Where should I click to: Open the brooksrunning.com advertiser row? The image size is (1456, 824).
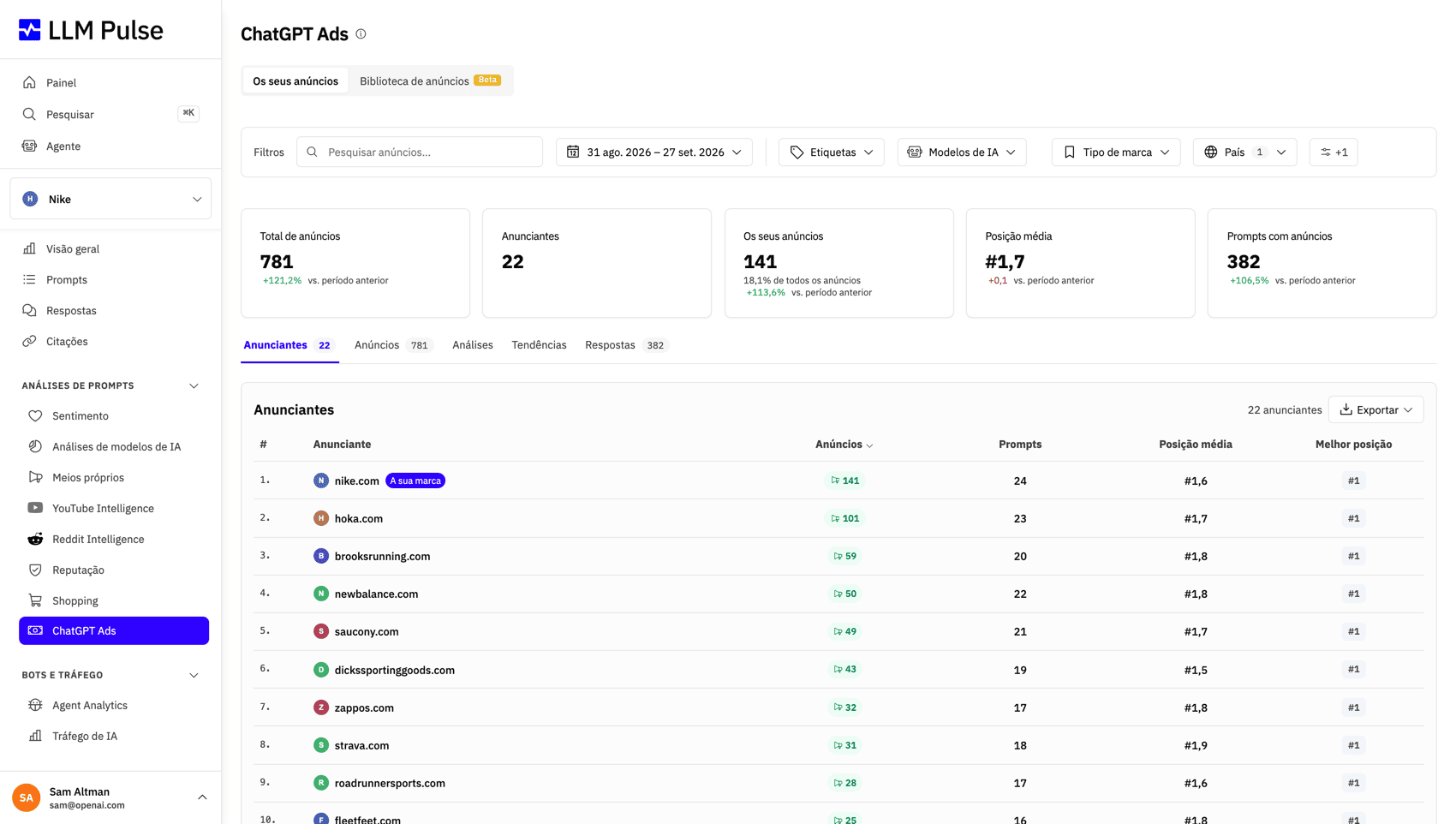(x=838, y=556)
